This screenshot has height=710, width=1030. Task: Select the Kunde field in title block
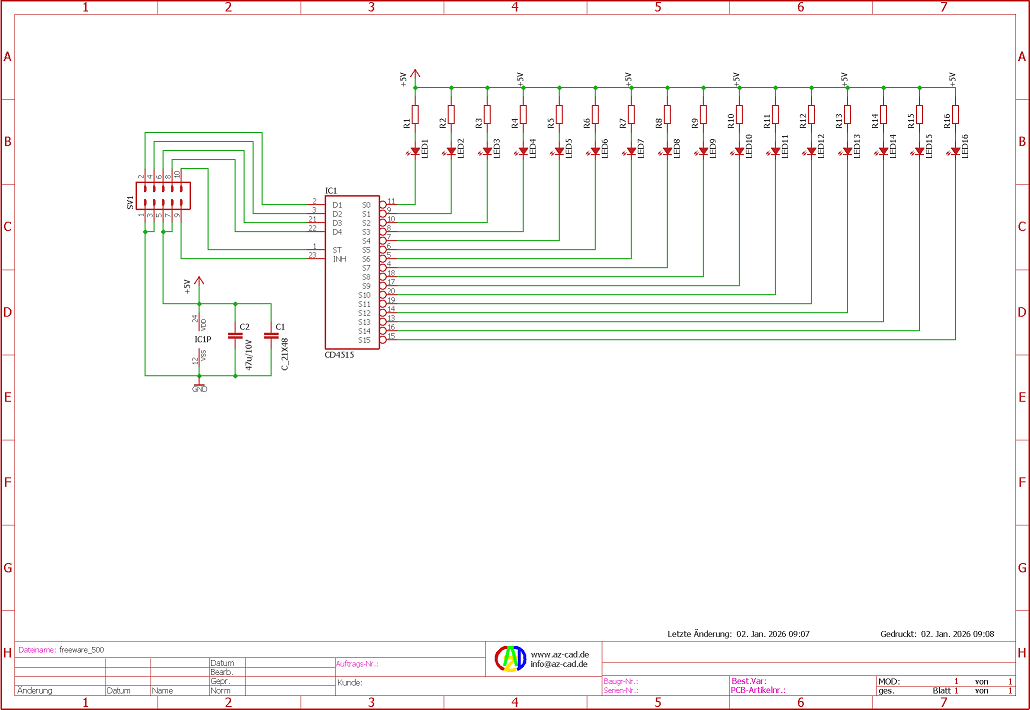coord(350,682)
